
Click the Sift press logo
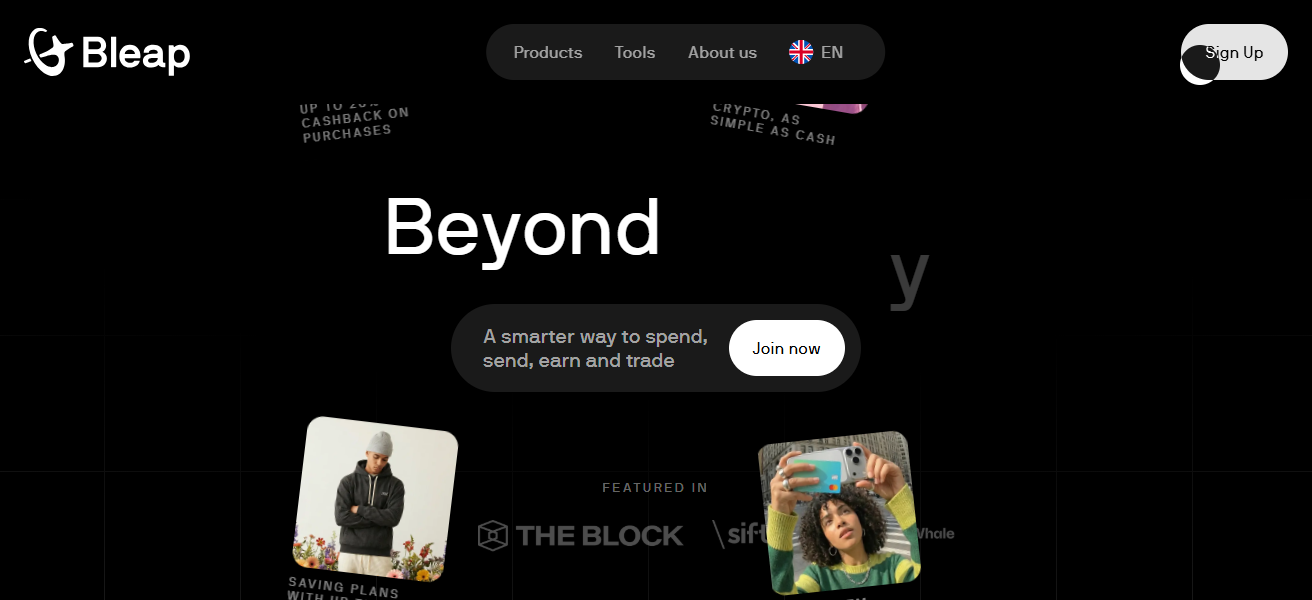click(x=739, y=534)
